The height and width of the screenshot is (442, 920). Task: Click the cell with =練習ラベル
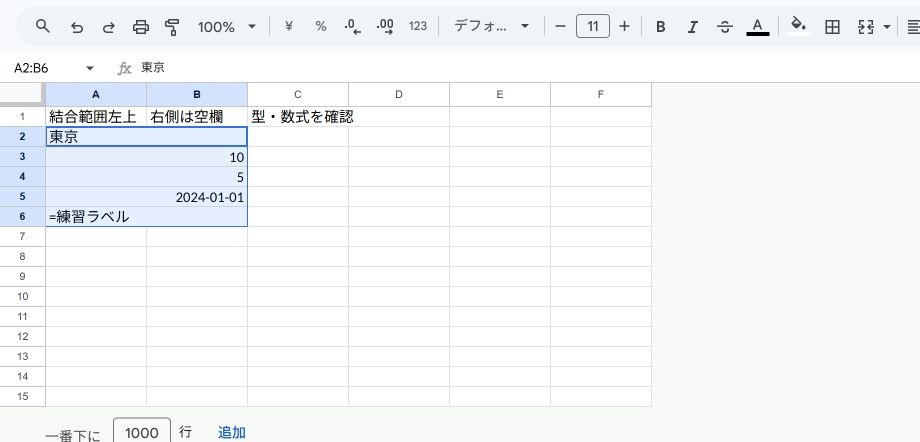tap(147, 217)
